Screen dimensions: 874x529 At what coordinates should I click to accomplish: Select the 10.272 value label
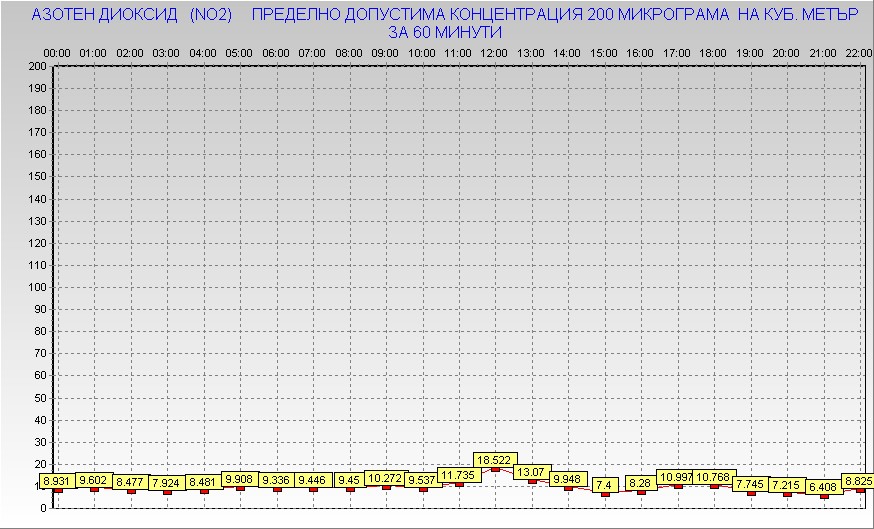pyautogui.click(x=386, y=478)
